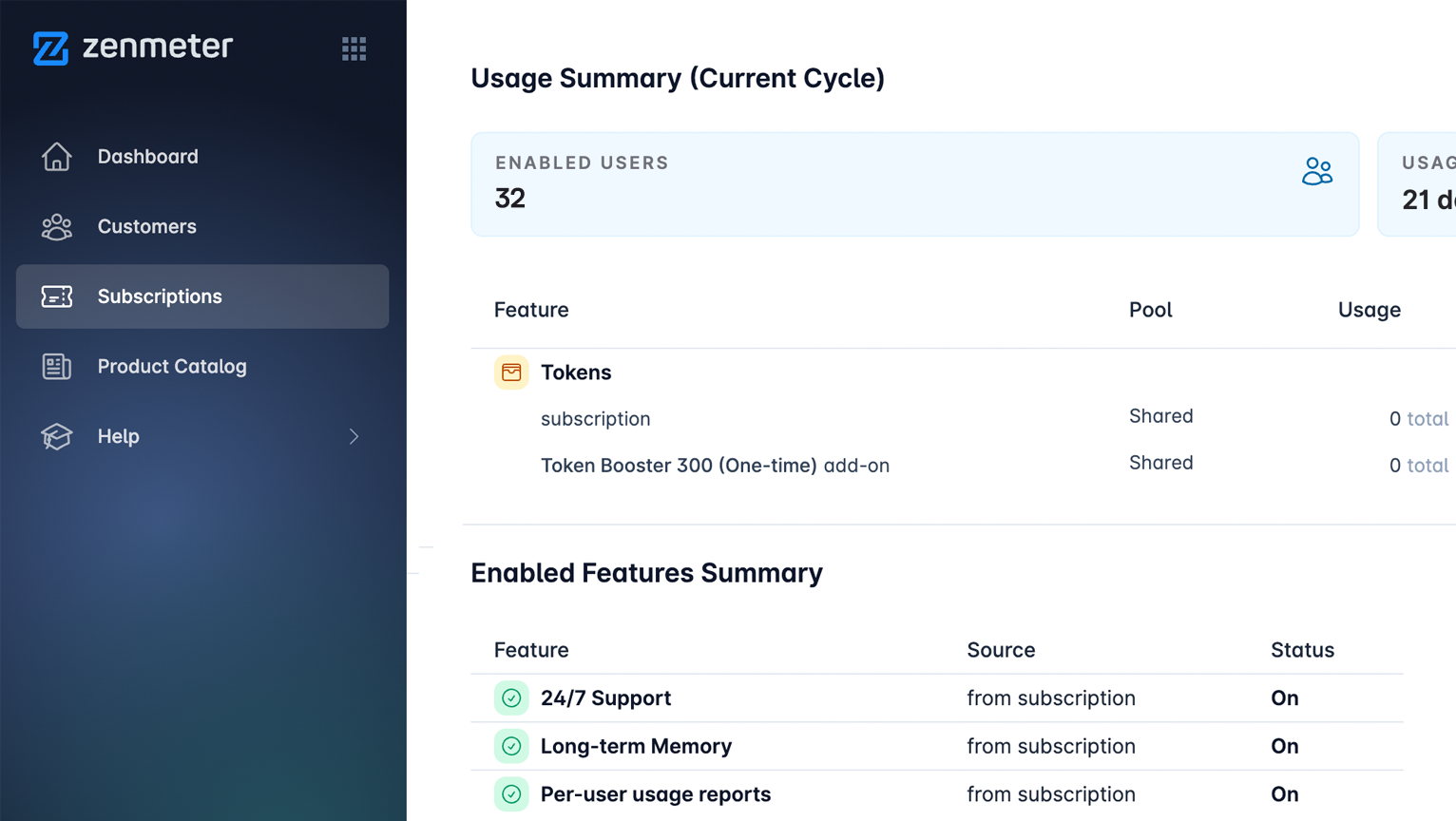
Task: Click Token Booster 300 (One-time) add-on row
Action: click(716, 466)
